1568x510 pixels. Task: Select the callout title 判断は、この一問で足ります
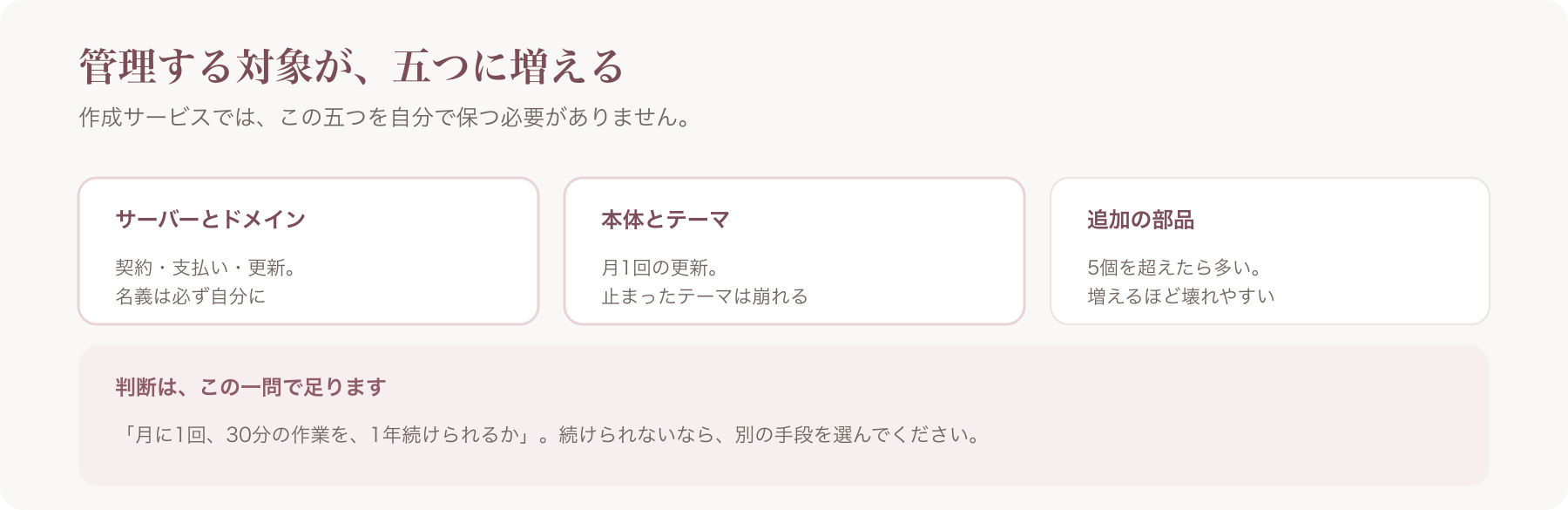point(251,387)
